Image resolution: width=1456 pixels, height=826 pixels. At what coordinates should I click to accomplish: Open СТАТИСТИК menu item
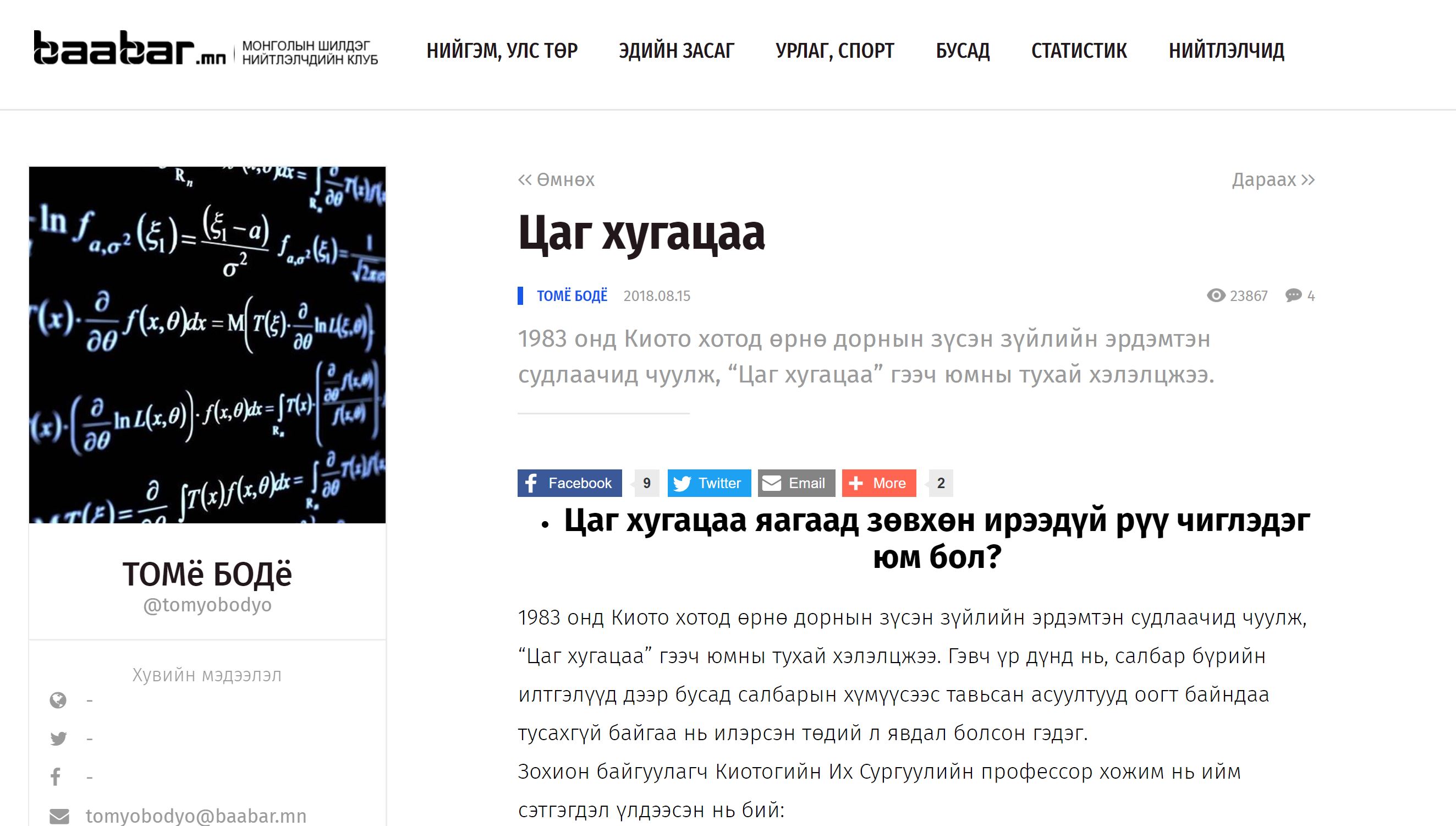(x=1079, y=51)
